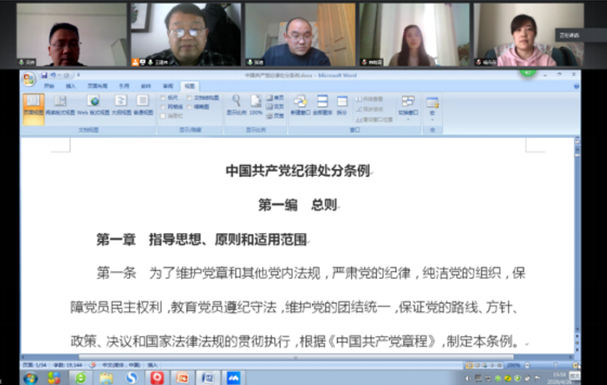This screenshot has height=385, width=607.
Task: Open the Outline view
Action: 121,104
